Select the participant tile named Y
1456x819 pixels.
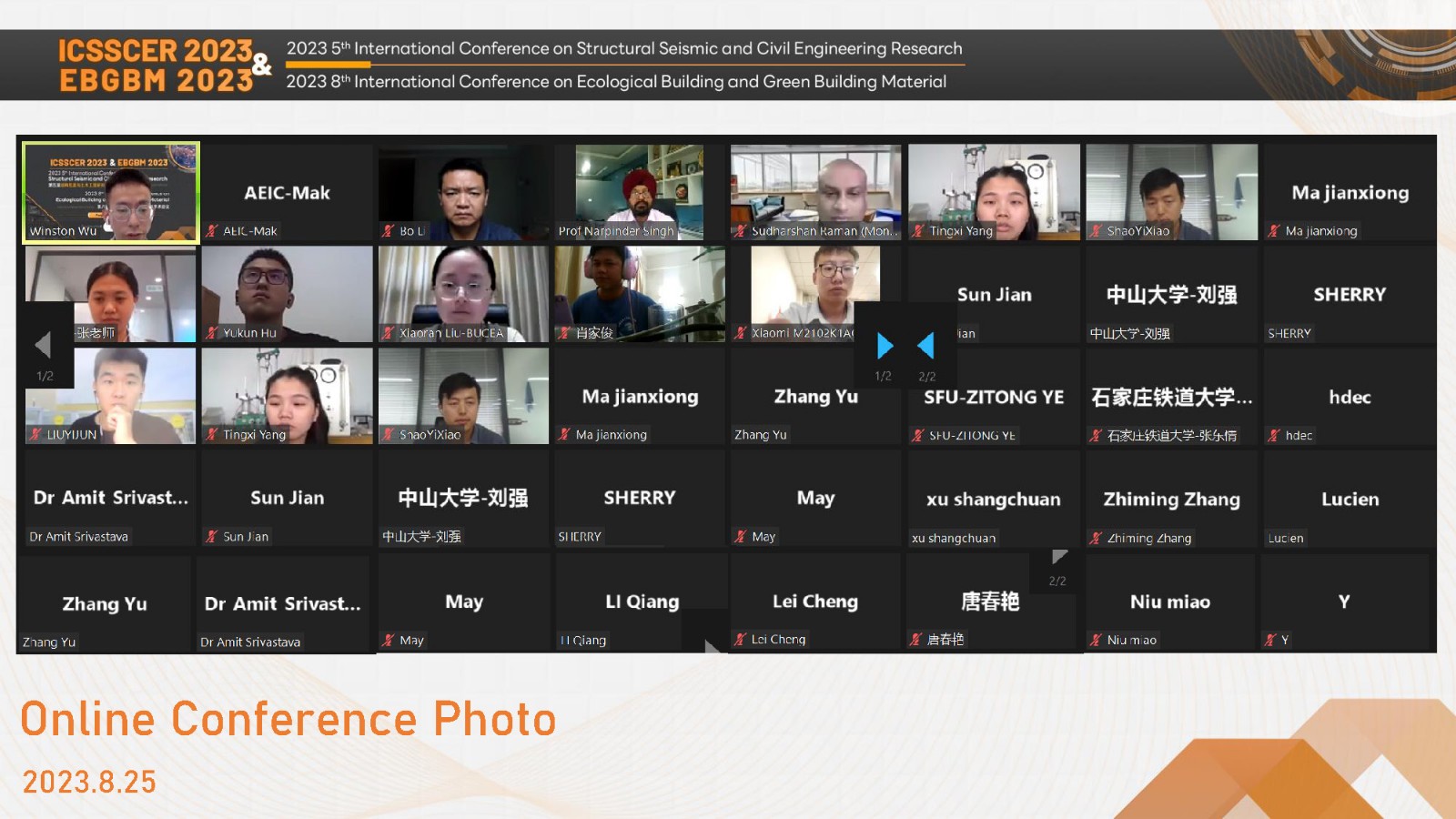1344,602
